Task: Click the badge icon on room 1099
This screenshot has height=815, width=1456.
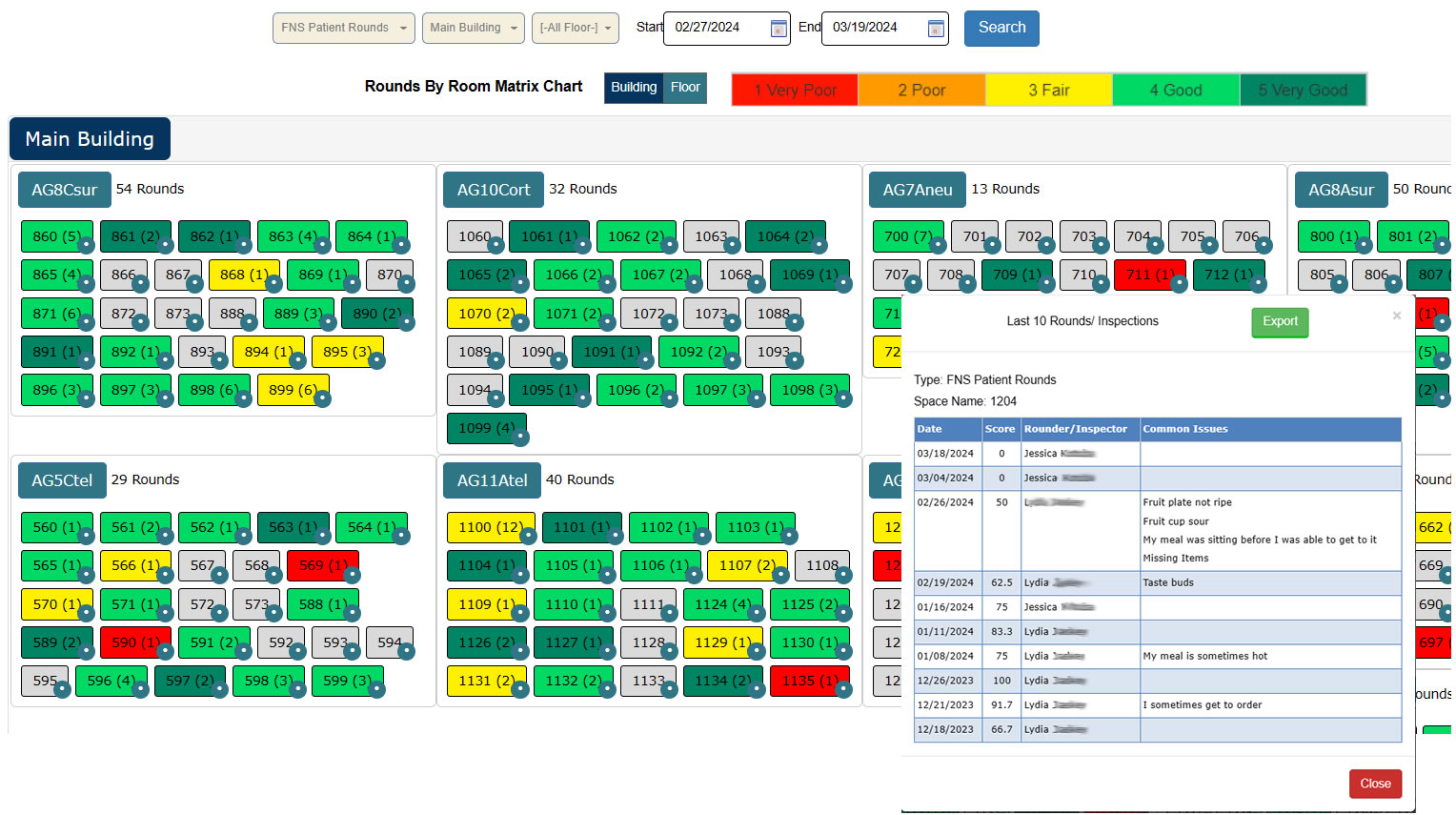Action: tap(520, 438)
